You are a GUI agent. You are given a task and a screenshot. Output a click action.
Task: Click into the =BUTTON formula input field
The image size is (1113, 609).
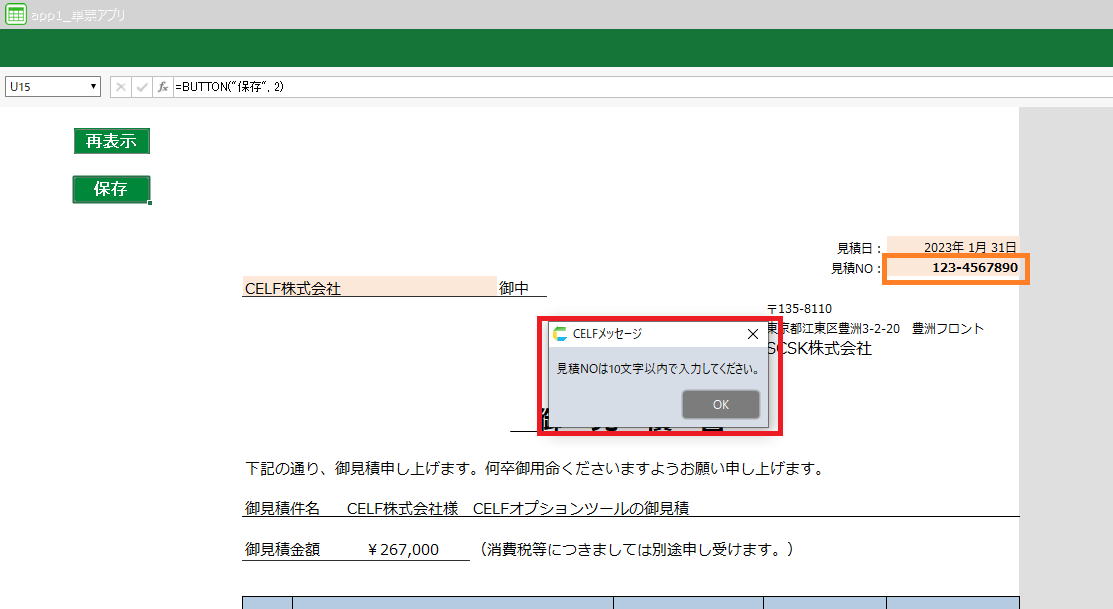point(600,87)
